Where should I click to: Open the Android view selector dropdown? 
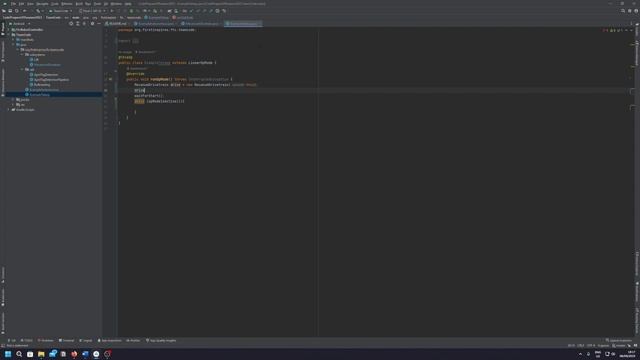point(20,24)
